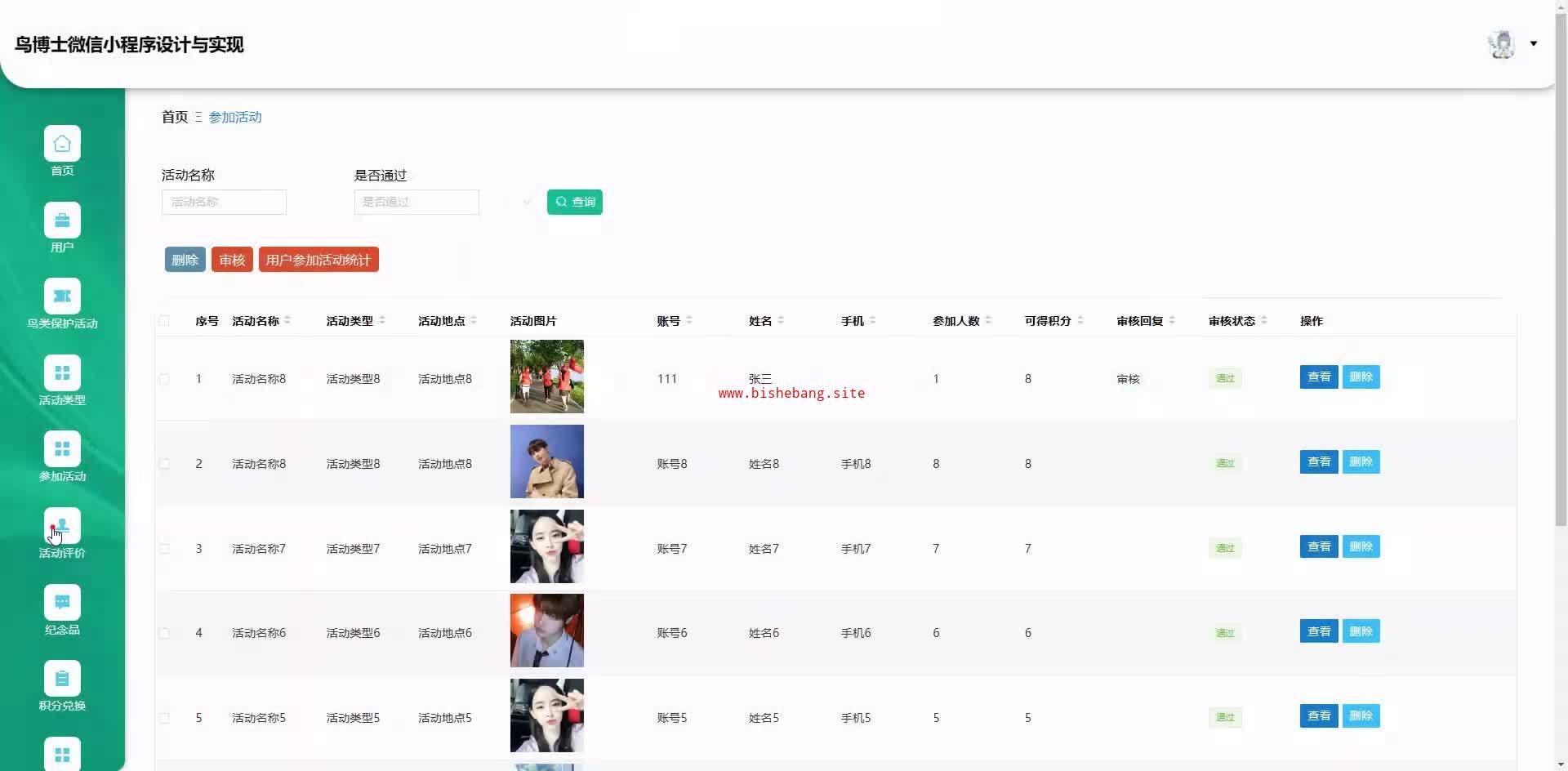Delete row 1 with account 111
Image resolution: width=1568 pixels, height=771 pixels.
click(1361, 377)
